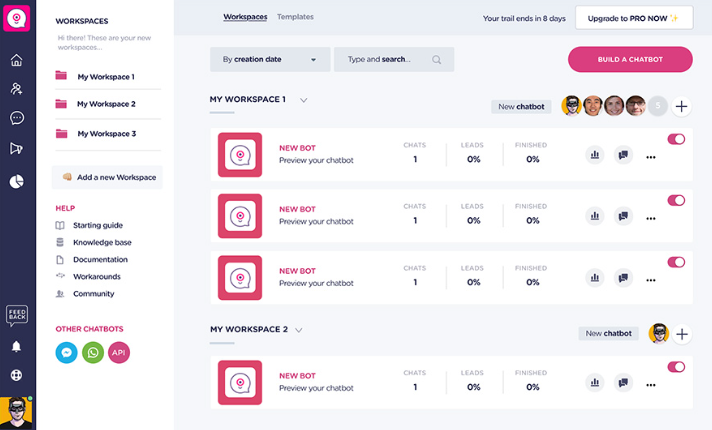Toggle off the third bot switch
Screen dimensions: 712x430
point(676,262)
